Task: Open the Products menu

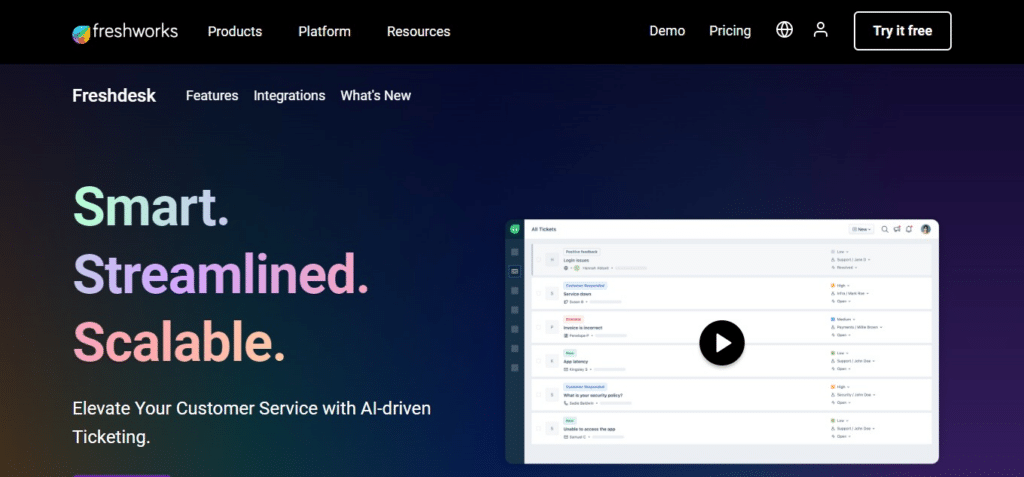Action: 234,31
